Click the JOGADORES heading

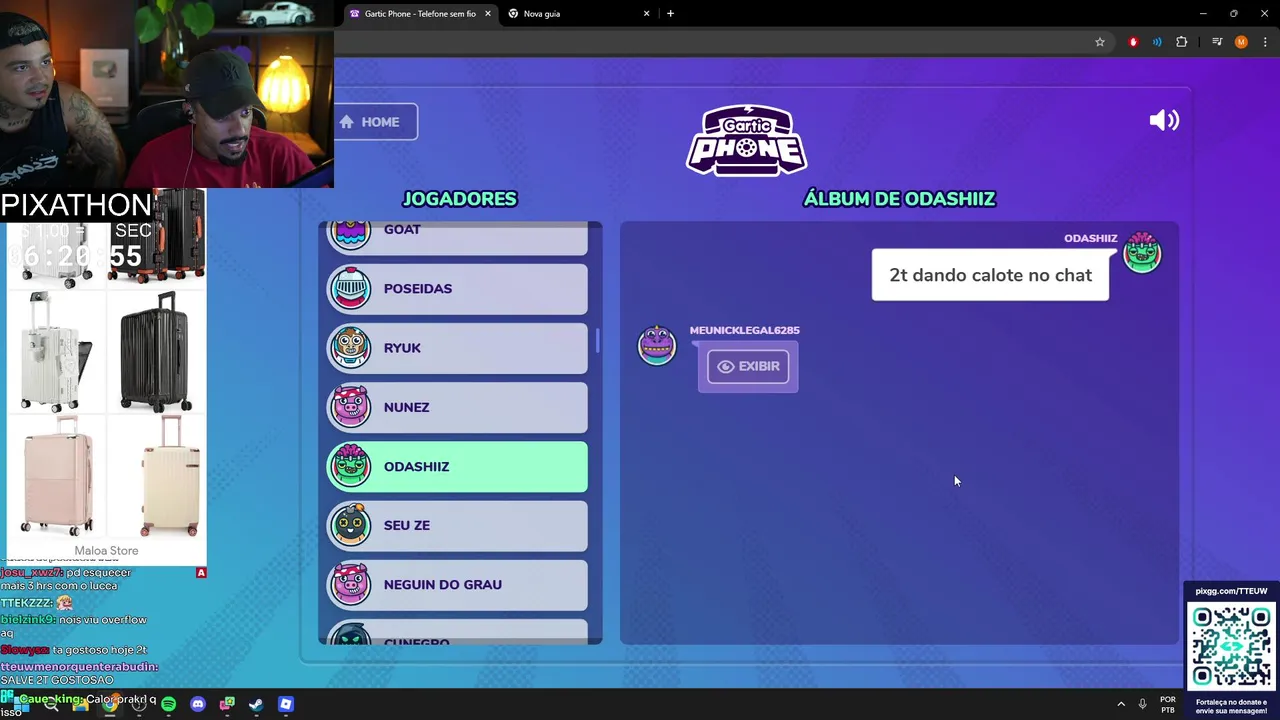(459, 199)
